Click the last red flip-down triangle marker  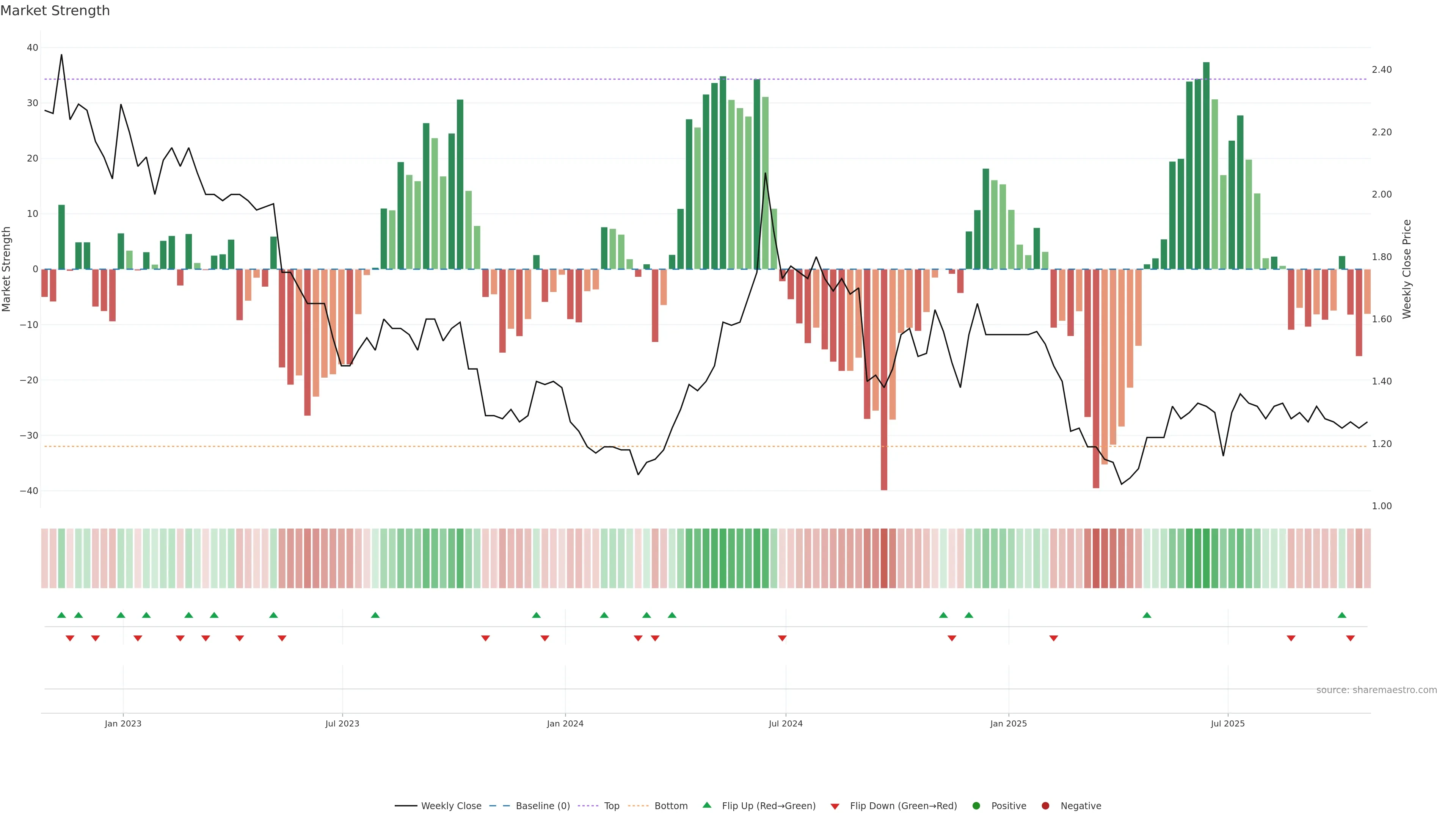point(1350,638)
